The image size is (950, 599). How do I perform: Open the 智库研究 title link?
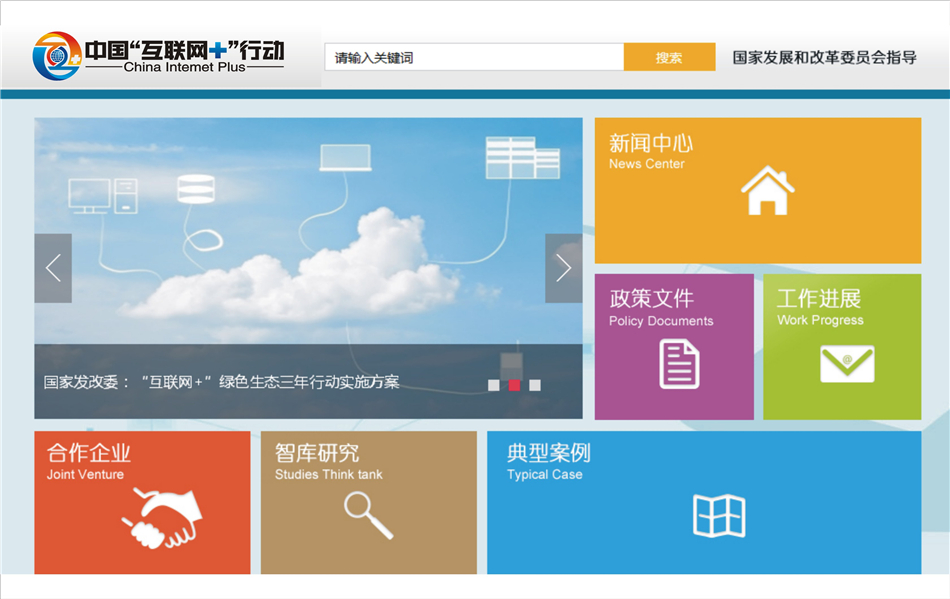coord(317,453)
